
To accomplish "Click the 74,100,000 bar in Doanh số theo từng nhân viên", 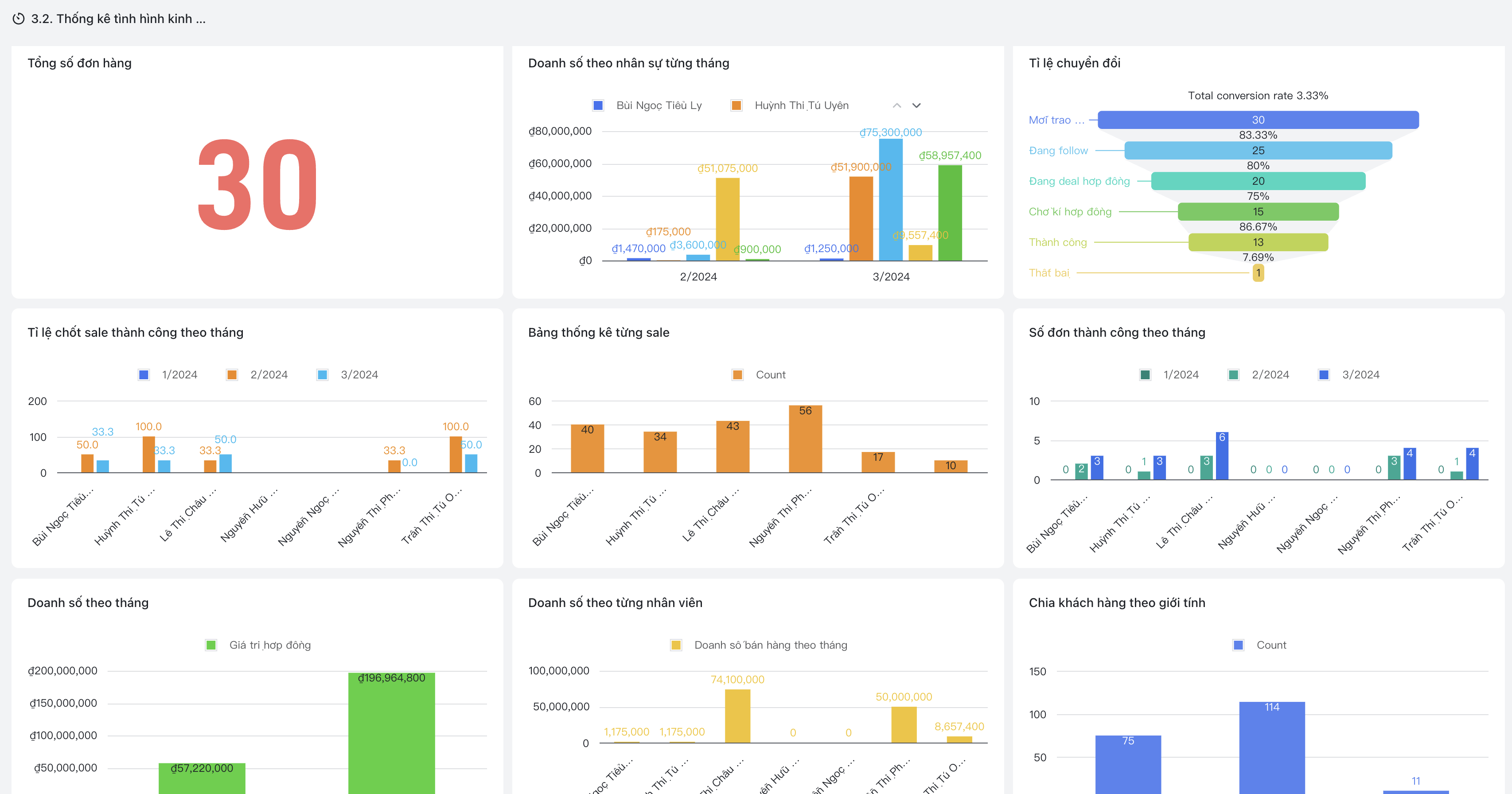I will [737, 716].
